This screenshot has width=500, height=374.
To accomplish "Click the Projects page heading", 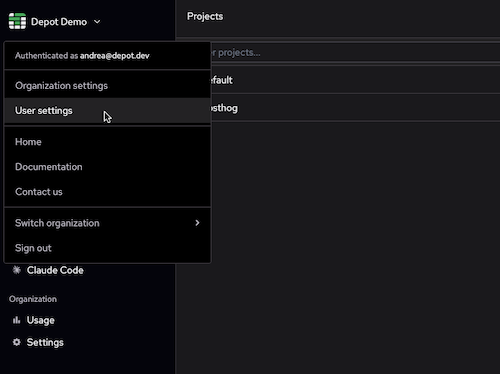I will click(x=205, y=16).
